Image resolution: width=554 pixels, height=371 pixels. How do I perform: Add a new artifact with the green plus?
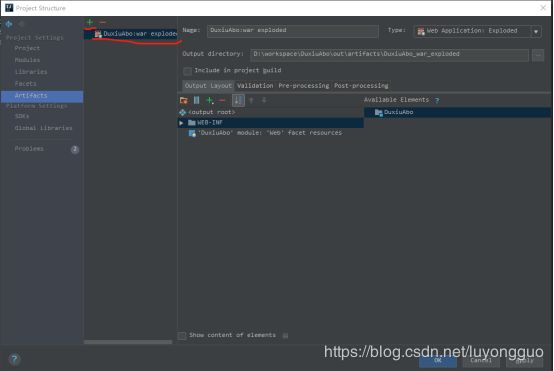click(x=90, y=22)
